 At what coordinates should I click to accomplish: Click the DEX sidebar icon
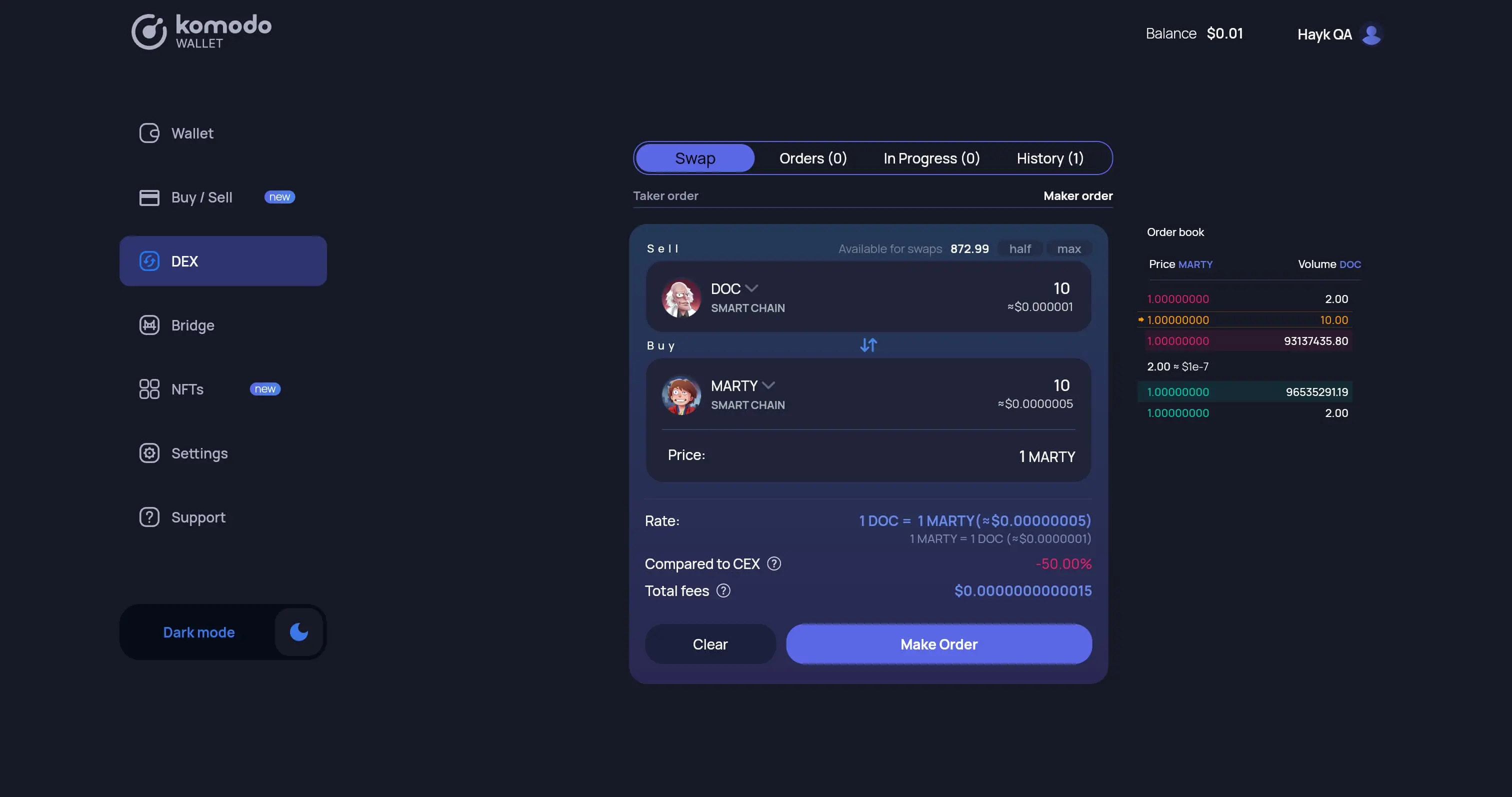coord(149,261)
